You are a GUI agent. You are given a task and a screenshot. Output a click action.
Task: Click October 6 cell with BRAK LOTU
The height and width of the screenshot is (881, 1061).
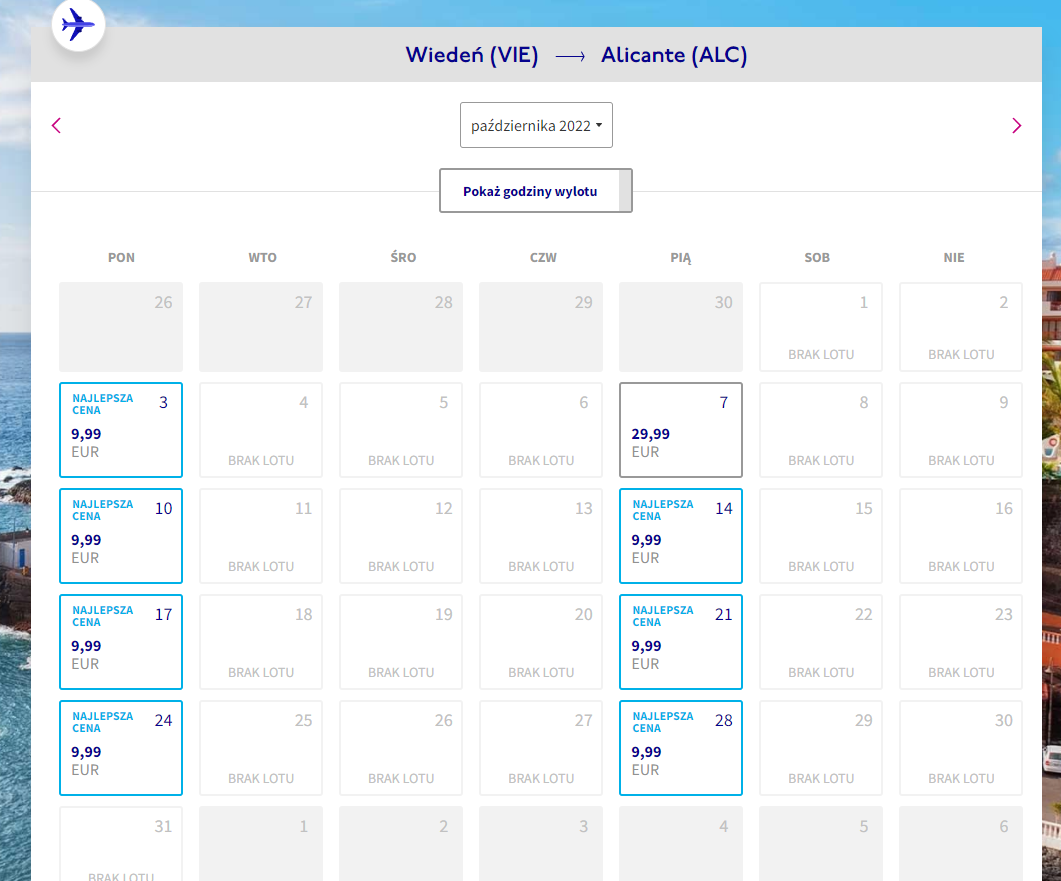[541, 430]
